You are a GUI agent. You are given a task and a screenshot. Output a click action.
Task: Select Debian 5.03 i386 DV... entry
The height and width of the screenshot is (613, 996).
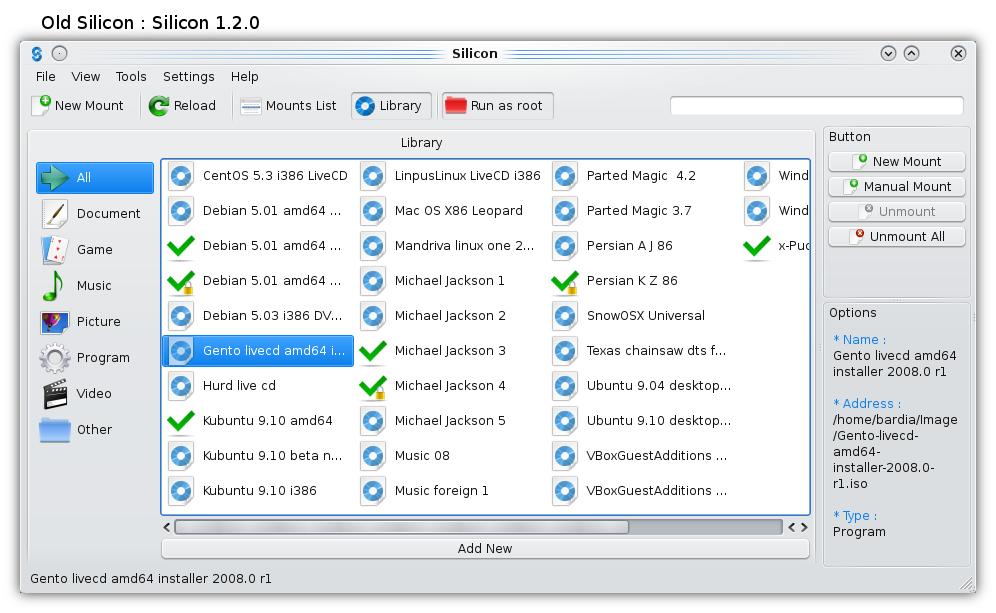point(258,316)
